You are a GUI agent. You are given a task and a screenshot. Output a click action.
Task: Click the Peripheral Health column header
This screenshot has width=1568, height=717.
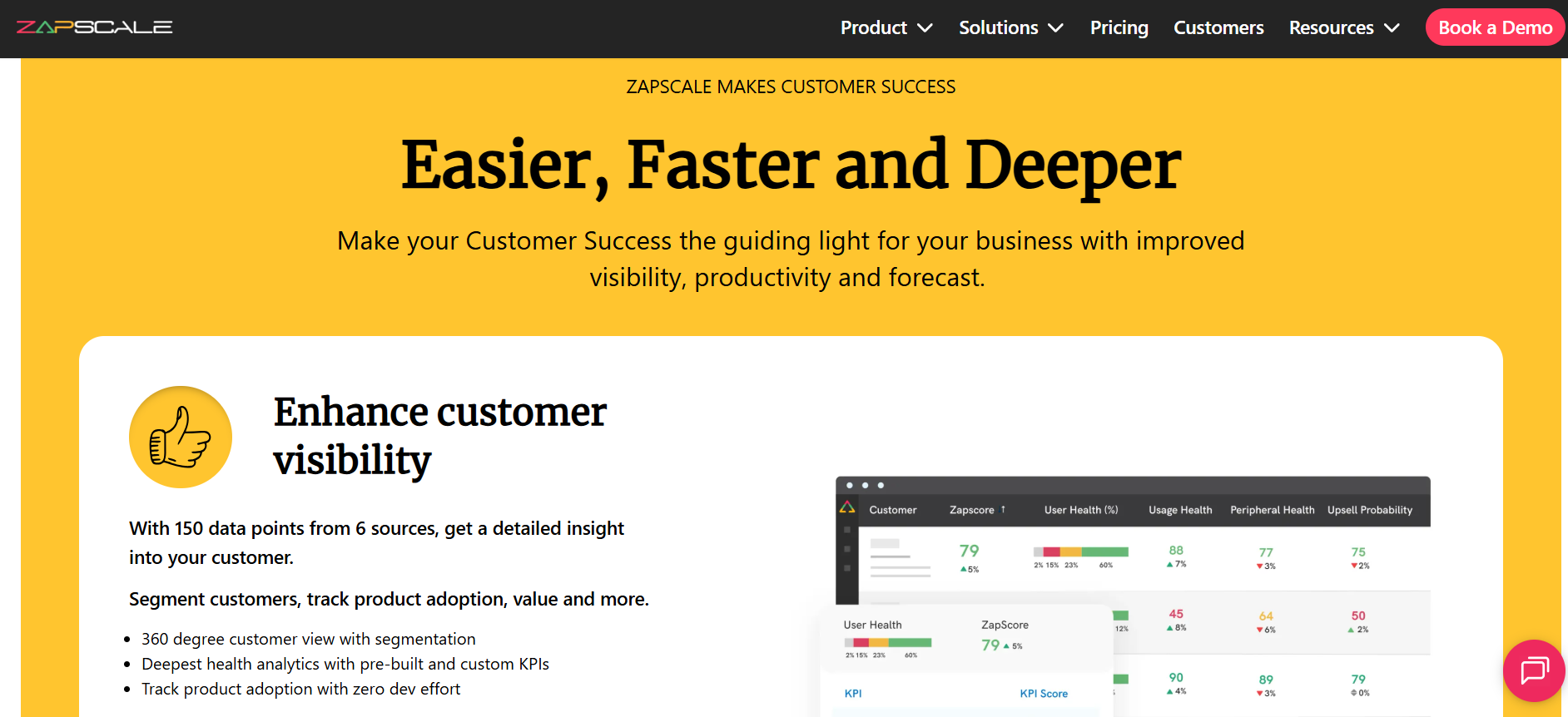pos(1272,510)
